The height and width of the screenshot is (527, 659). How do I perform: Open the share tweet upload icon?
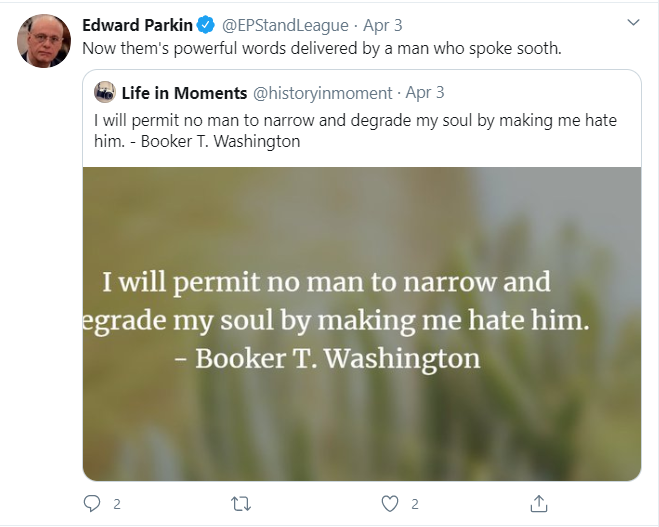click(x=538, y=503)
